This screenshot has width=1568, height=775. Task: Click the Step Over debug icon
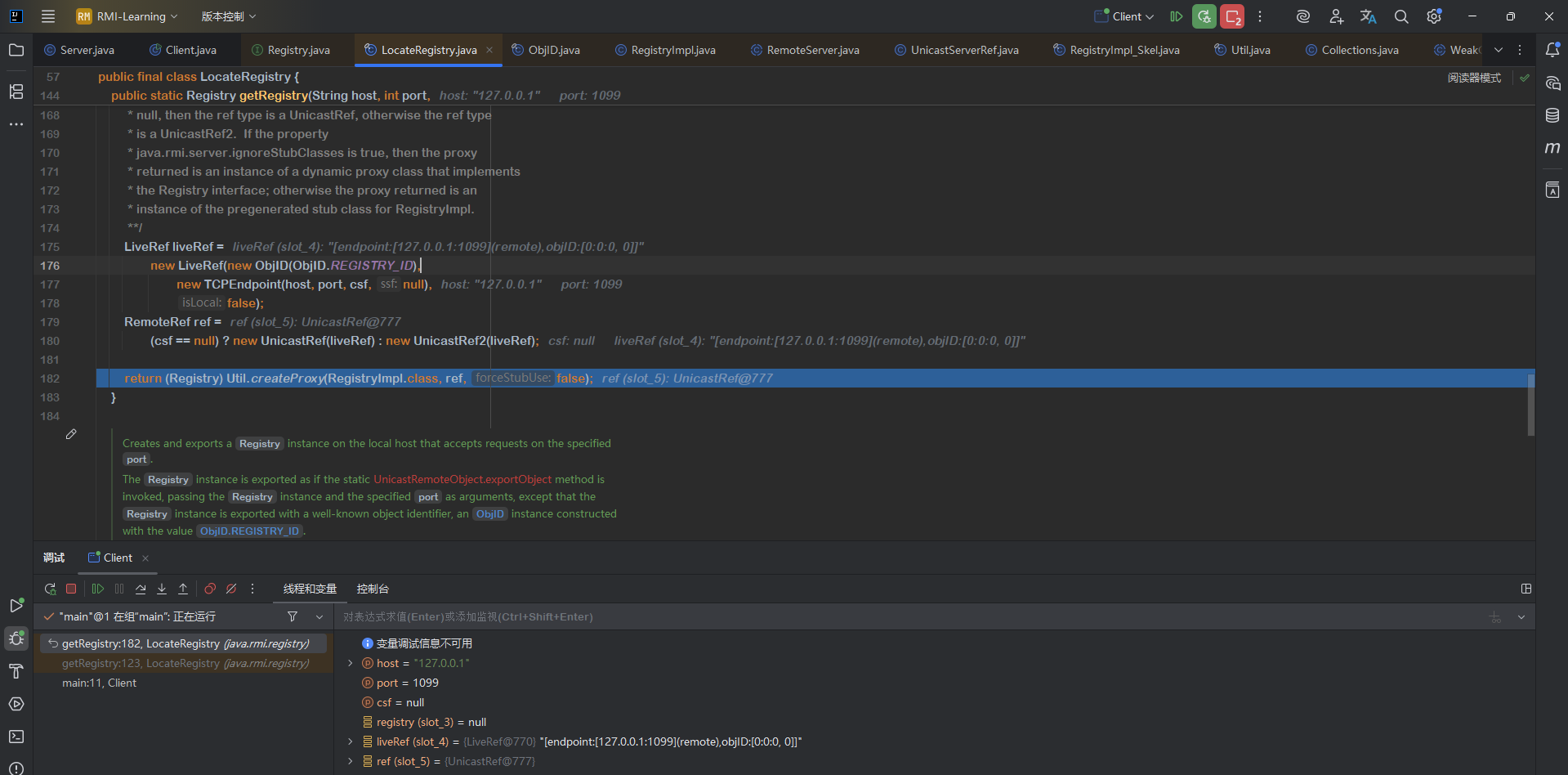tap(141, 589)
